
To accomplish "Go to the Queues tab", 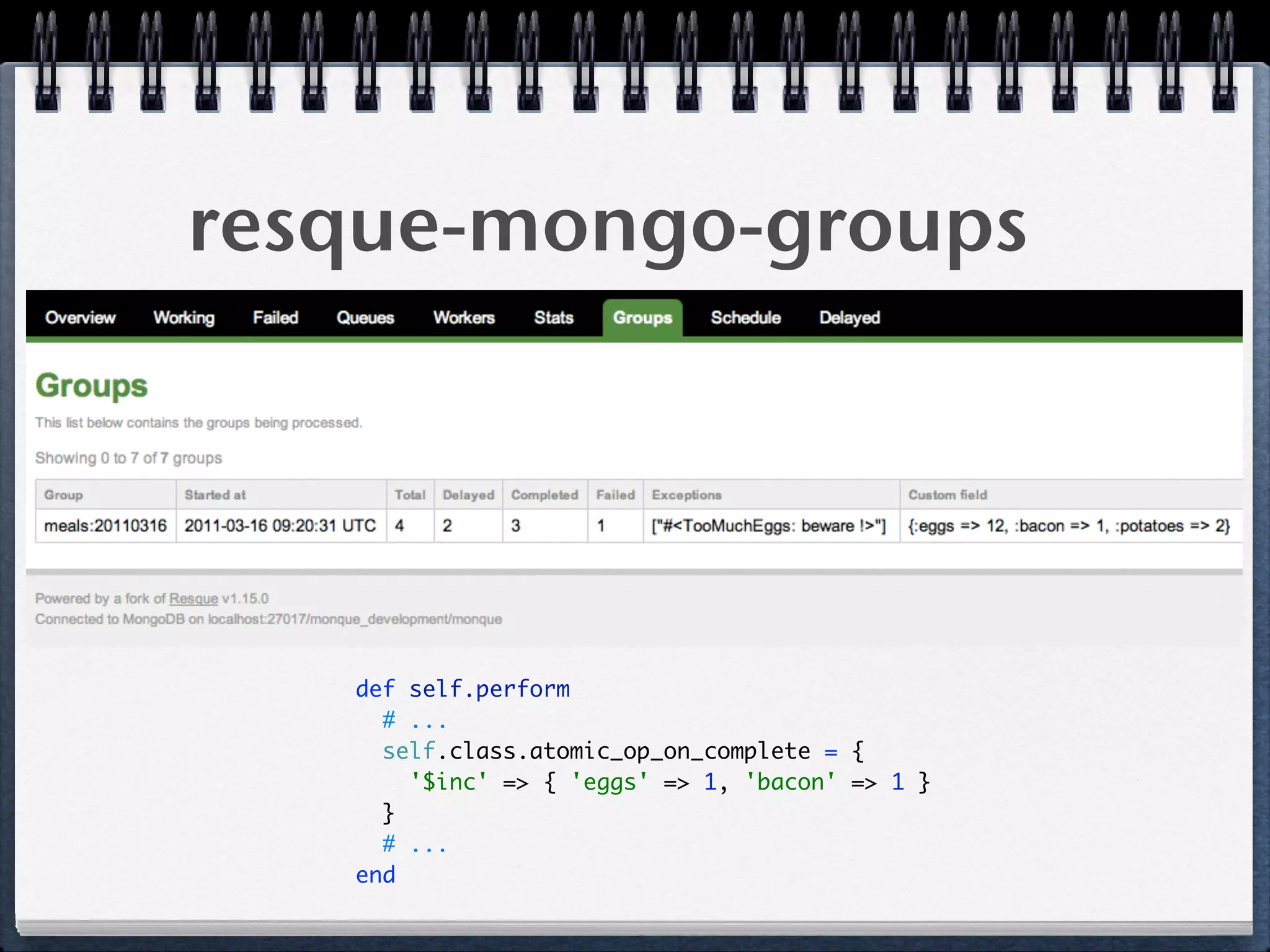I will pyautogui.click(x=365, y=318).
